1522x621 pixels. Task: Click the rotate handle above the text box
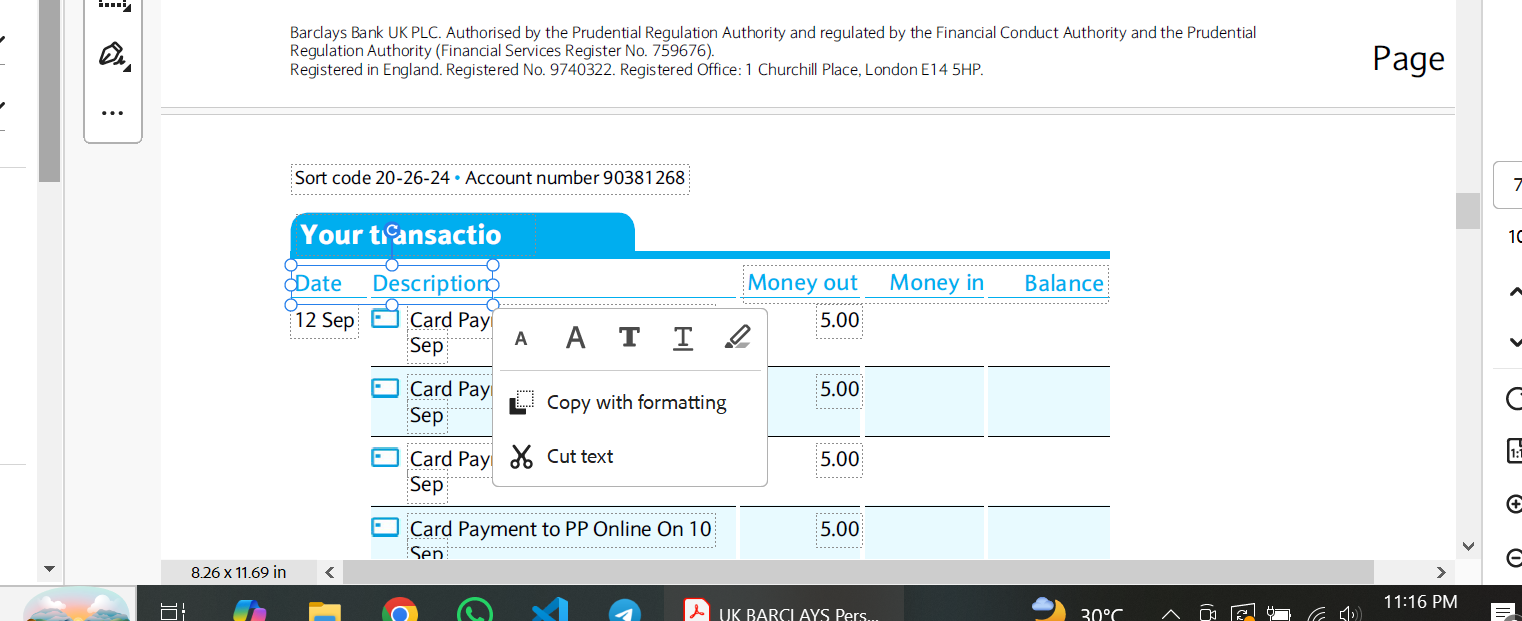point(392,231)
